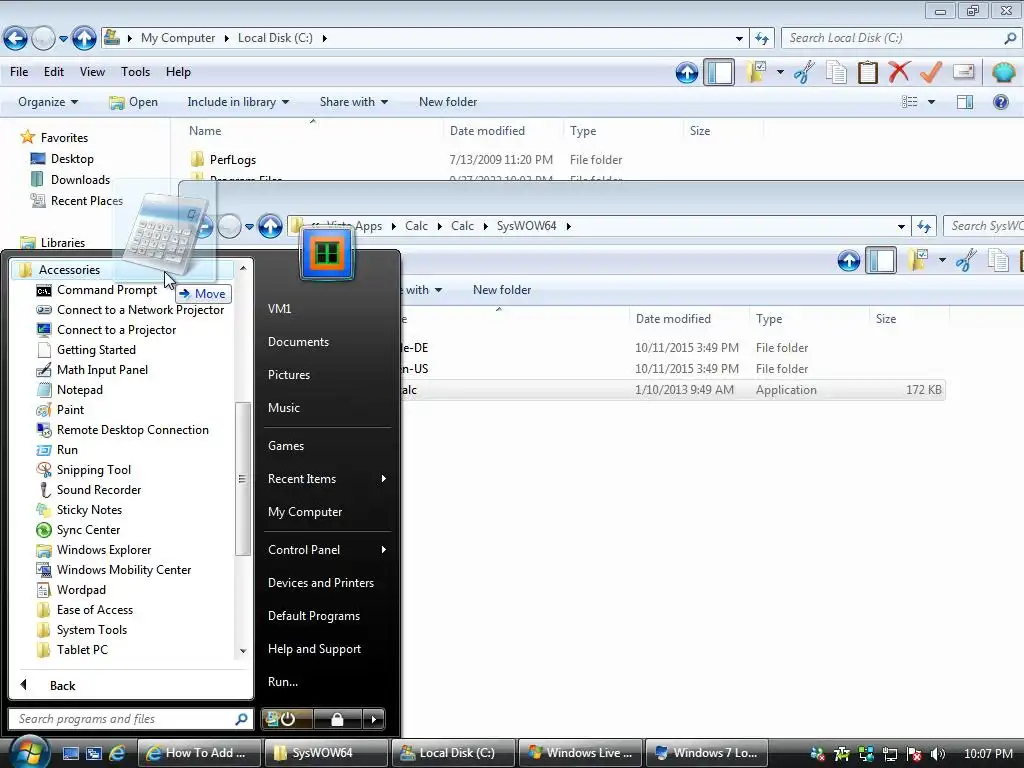Select the PerfLogs folder

pos(232,159)
